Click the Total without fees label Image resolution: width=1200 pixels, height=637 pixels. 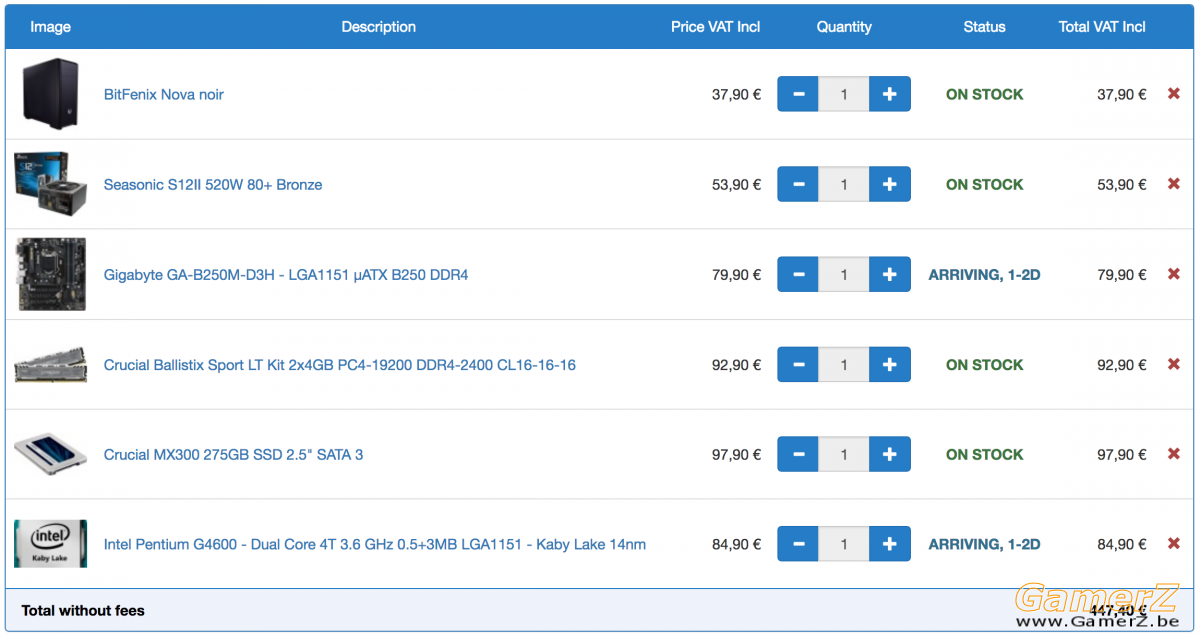pos(83,610)
